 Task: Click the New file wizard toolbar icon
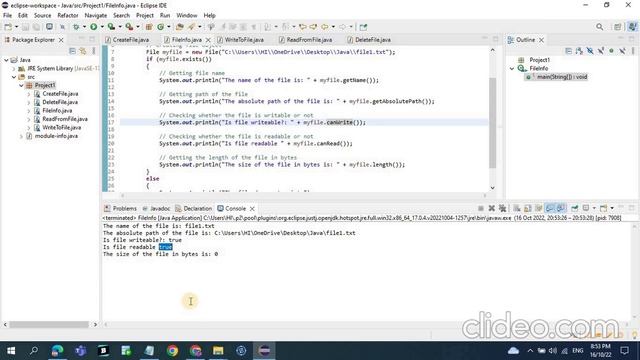tap(8, 27)
